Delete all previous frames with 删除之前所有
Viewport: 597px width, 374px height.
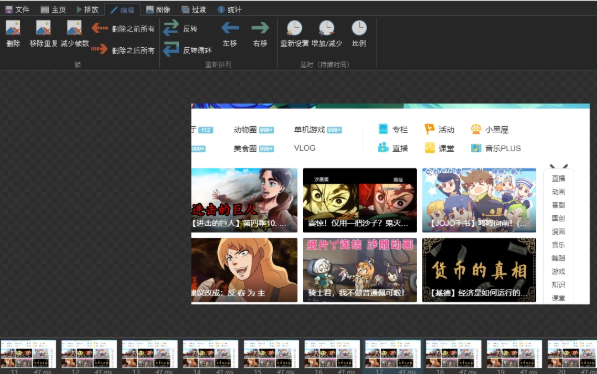tap(123, 28)
